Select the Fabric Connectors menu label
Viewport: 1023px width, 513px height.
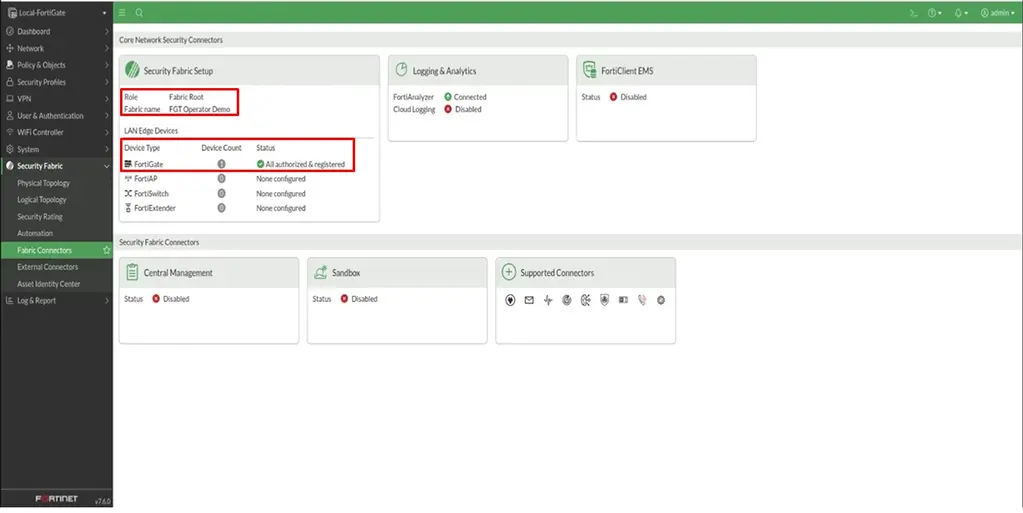(44, 250)
